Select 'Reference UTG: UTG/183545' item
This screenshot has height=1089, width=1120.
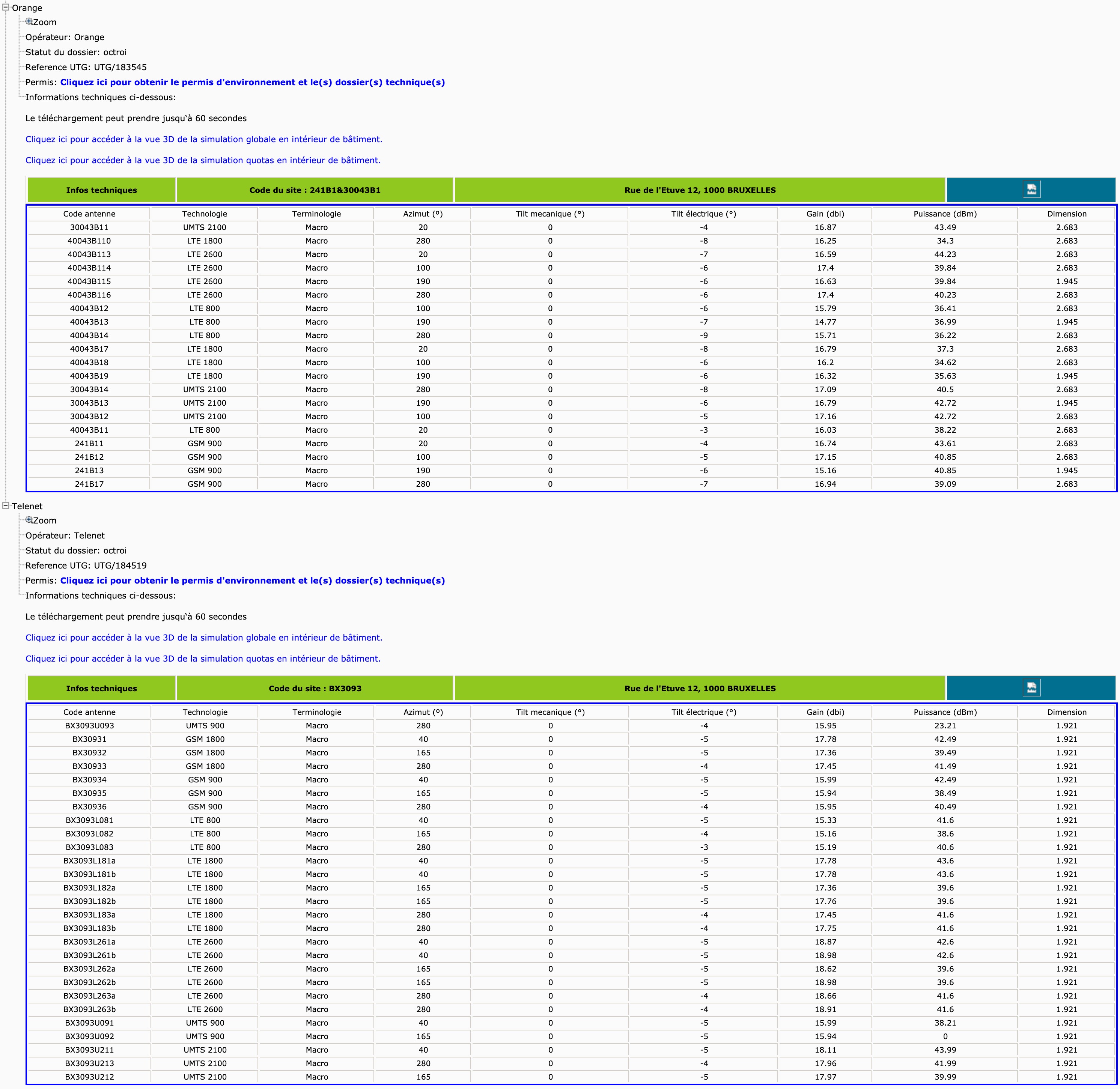tap(86, 67)
